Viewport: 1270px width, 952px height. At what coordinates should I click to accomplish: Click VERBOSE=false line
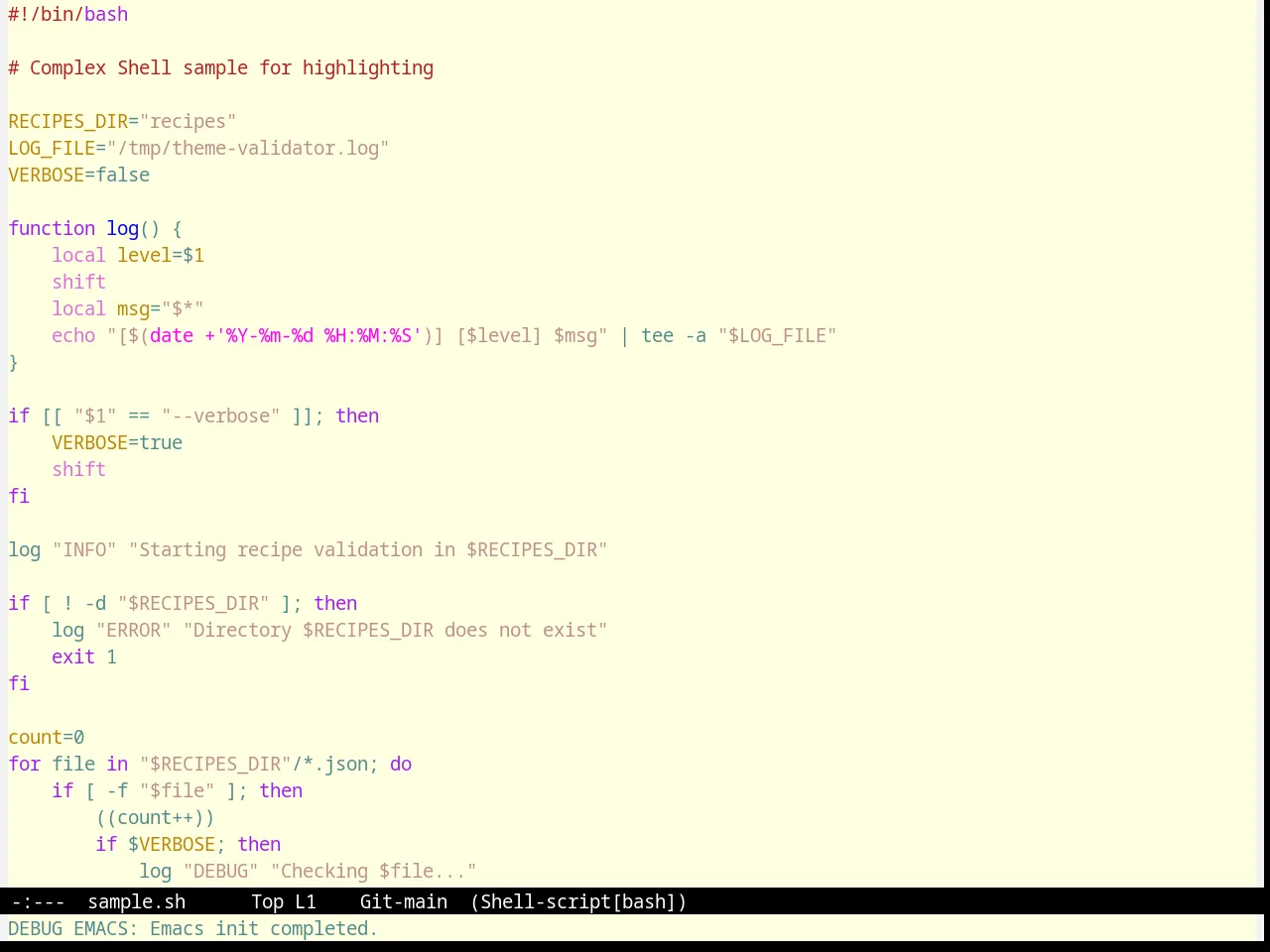79,175
